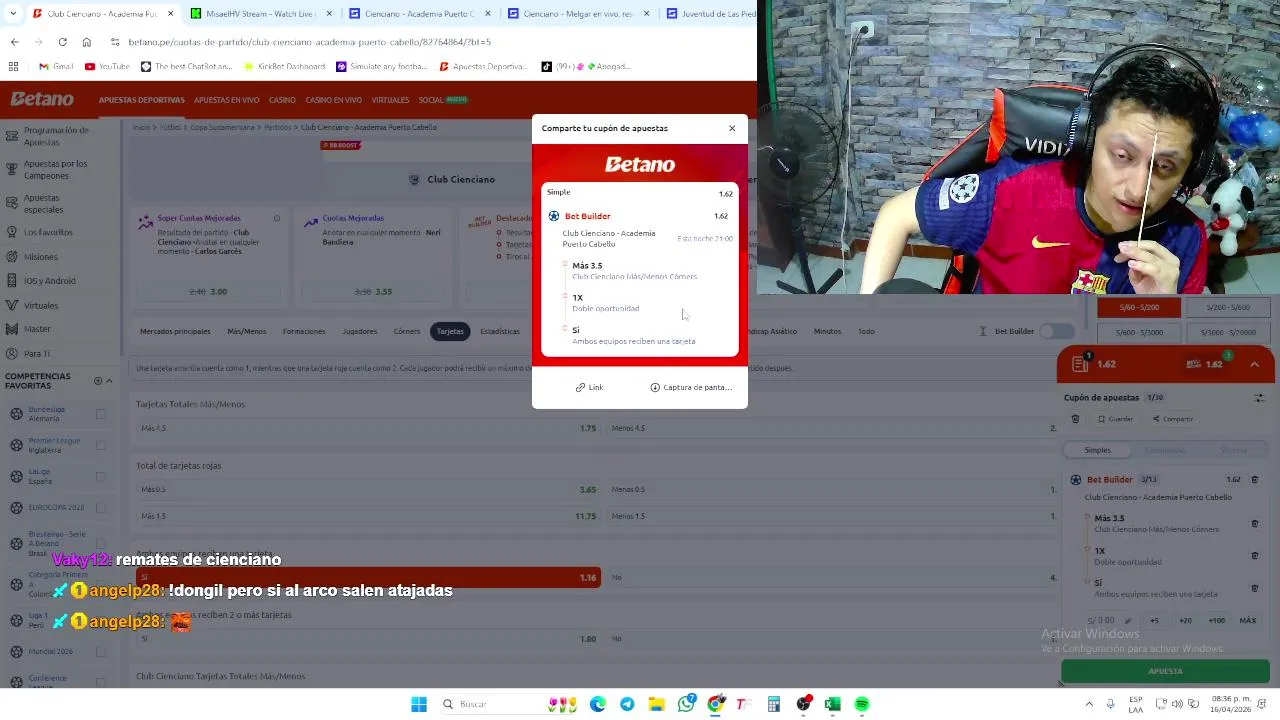This screenshot has height=720, width=1280.
Task: Set stake with MÁX button
Action: (1248, 620)
